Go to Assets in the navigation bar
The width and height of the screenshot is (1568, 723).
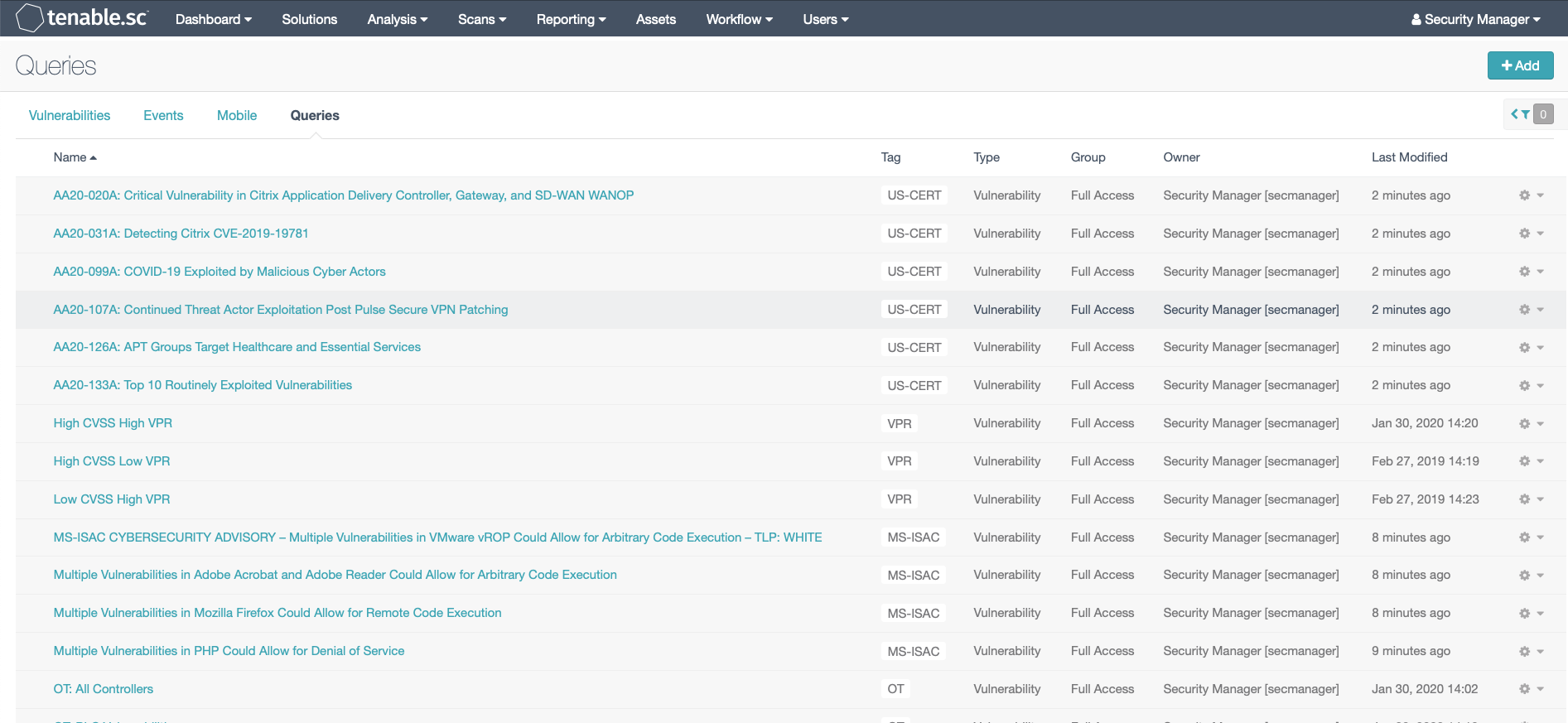point(655,19)
